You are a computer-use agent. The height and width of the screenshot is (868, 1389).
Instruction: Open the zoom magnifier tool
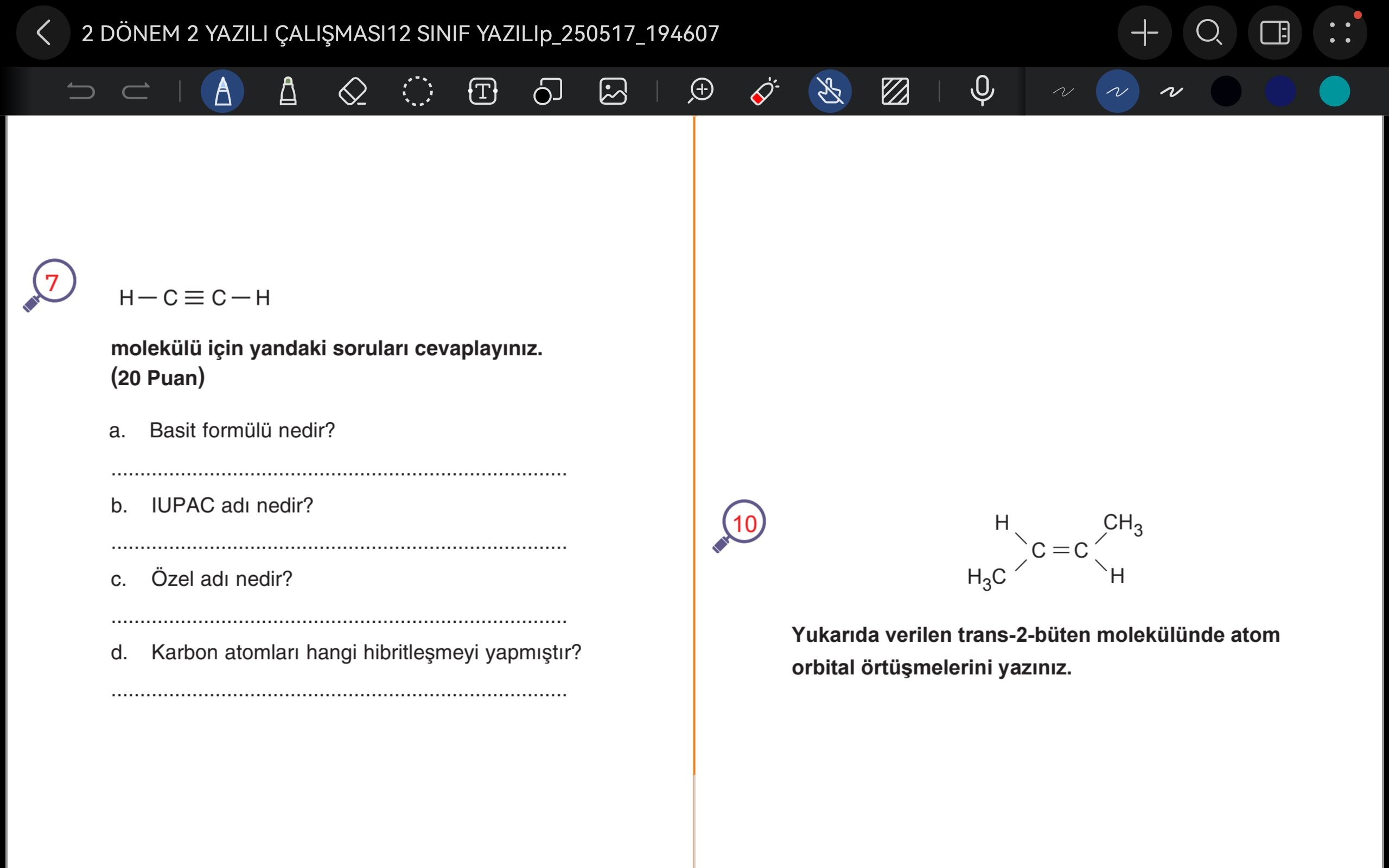(x=701, y=91)
